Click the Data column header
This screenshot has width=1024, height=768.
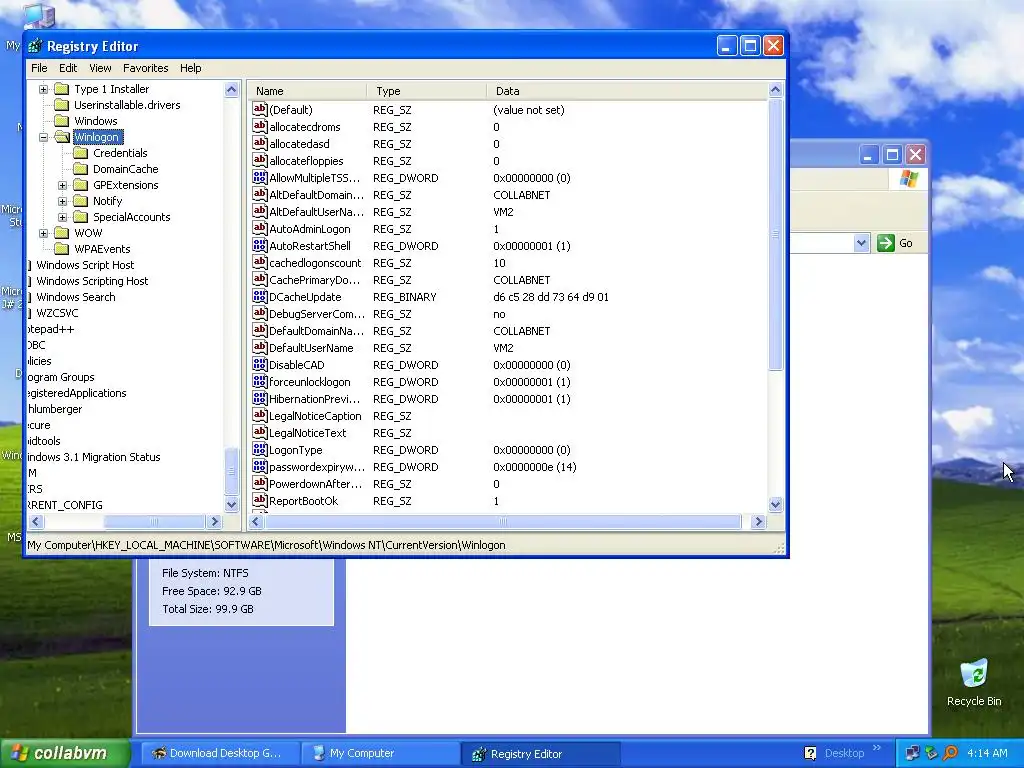[627, 91]
